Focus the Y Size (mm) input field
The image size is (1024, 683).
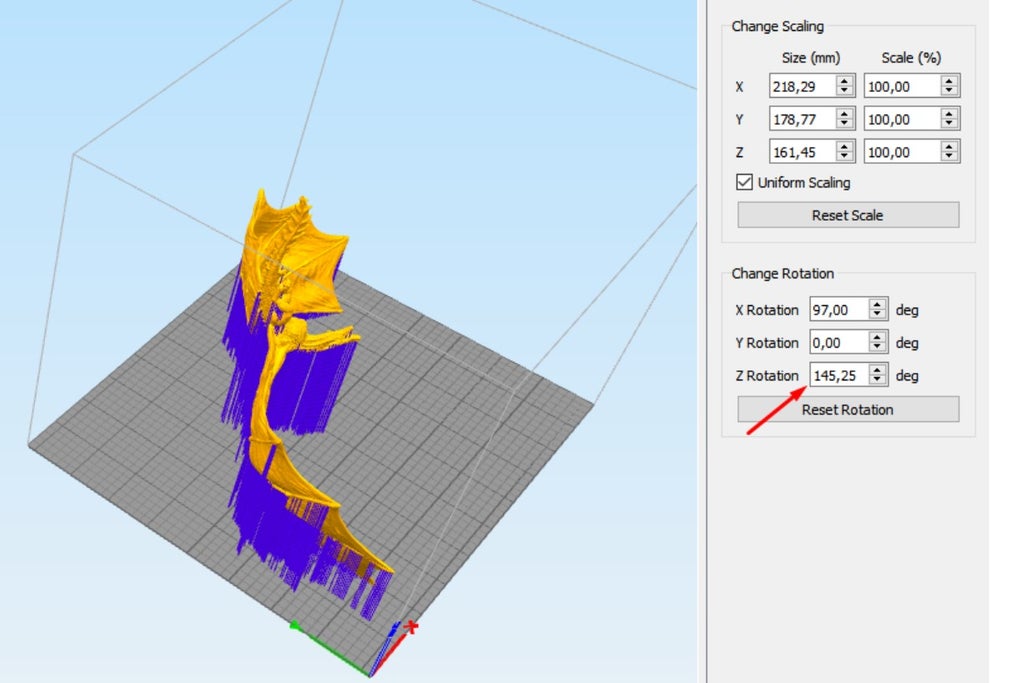point(802,119)
